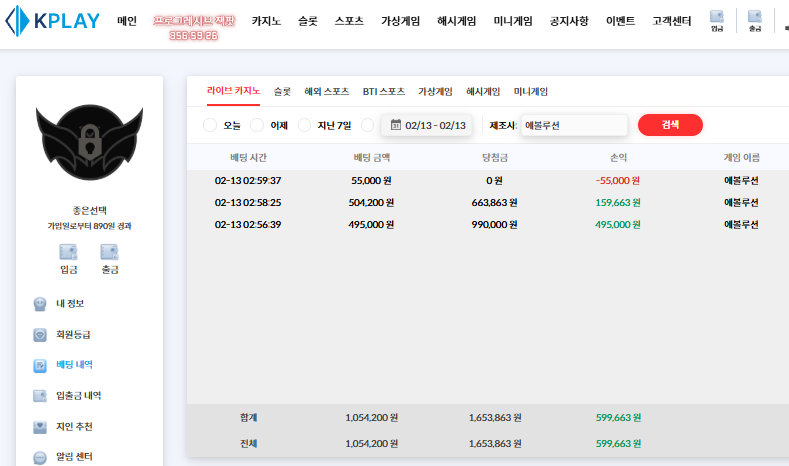This screenshot has width=789, height=466.
Task: Open the 02/13 - 02/13 date range picker
Action: pos(430,125)
